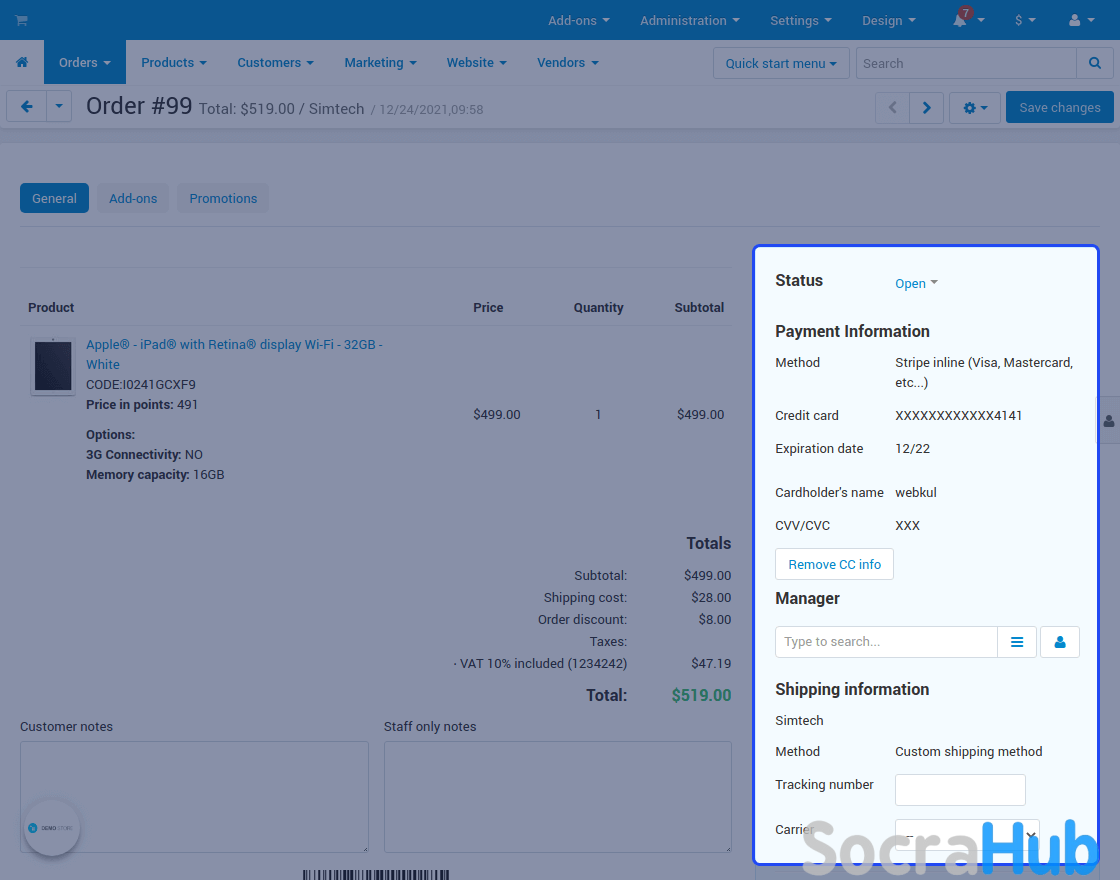Open the Orders menu
This screenshot has width=1120, height=880.
coord(85,62)
